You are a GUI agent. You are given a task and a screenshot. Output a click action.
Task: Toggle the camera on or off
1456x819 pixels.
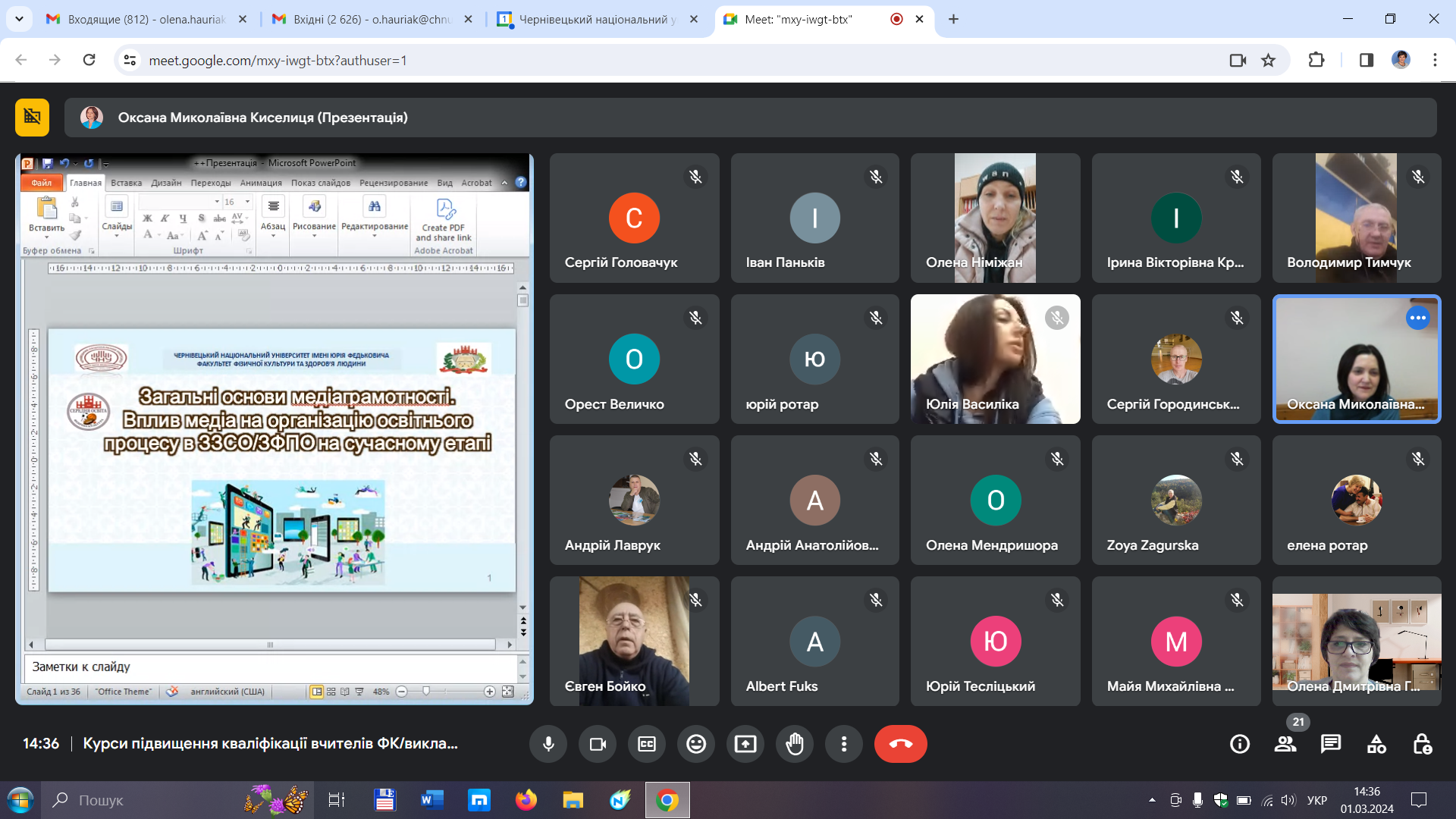click(x=598, y=744)
